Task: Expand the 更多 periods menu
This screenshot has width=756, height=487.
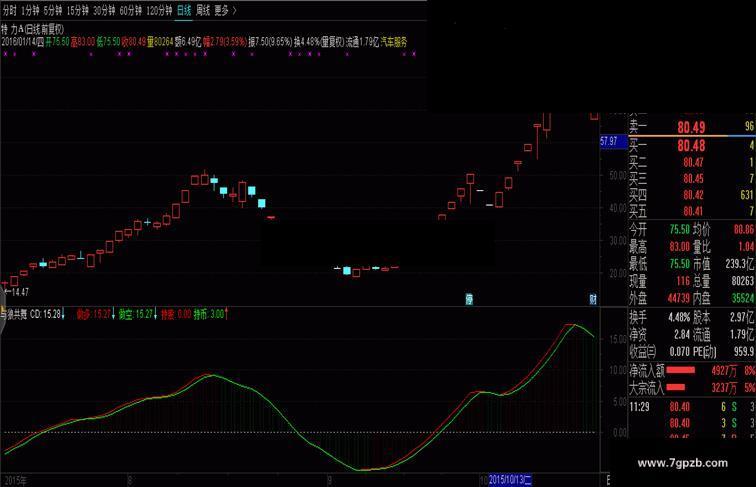Action: click(225, 10)
